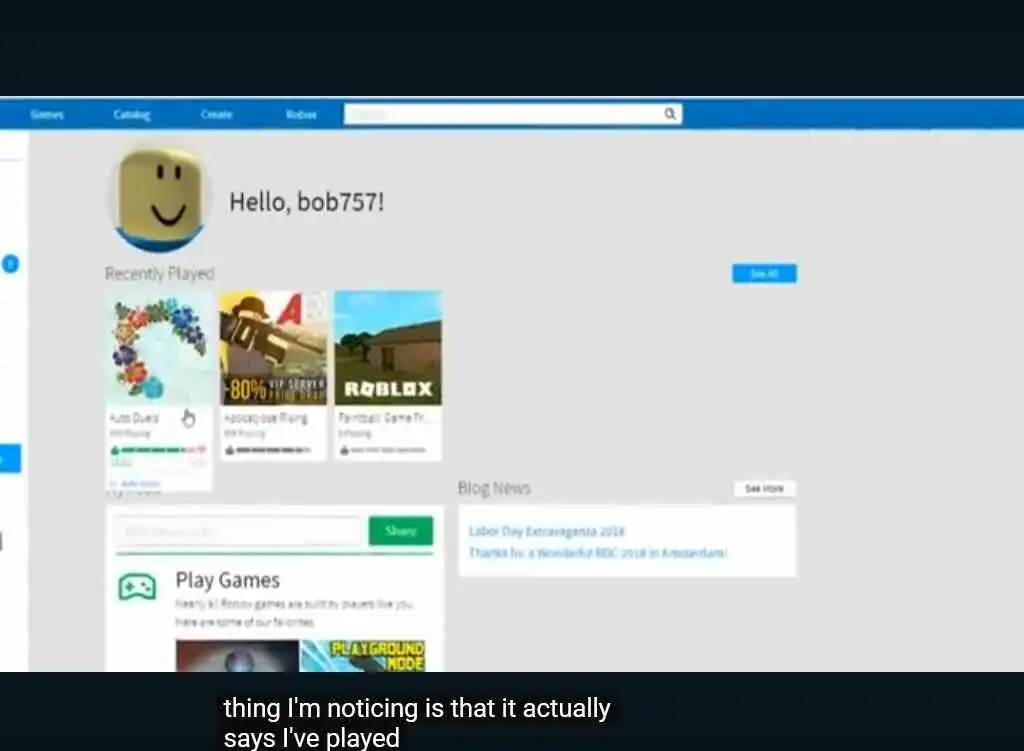This screenshot has height=751, width=1024.
Task: Click the thumbs-up icon under Paintball Game
Action: click(x=344, y=449)
